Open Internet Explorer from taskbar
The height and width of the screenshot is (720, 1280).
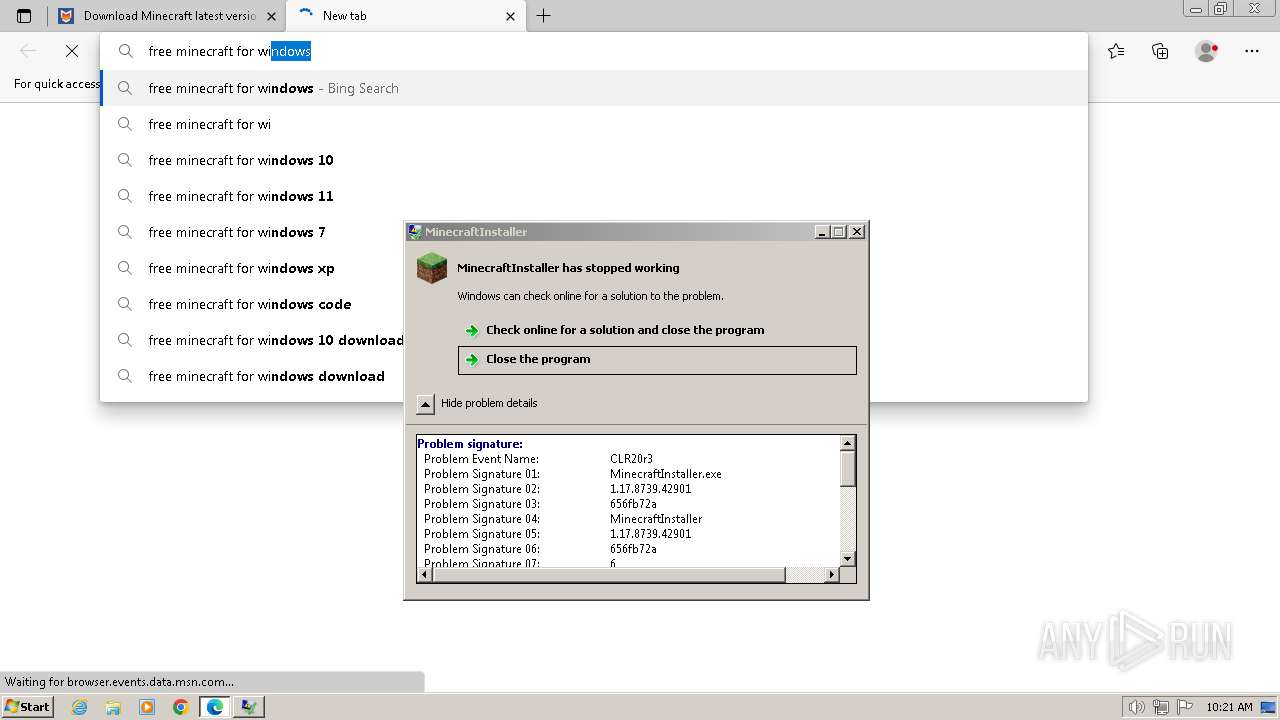[x=79, y=707]
